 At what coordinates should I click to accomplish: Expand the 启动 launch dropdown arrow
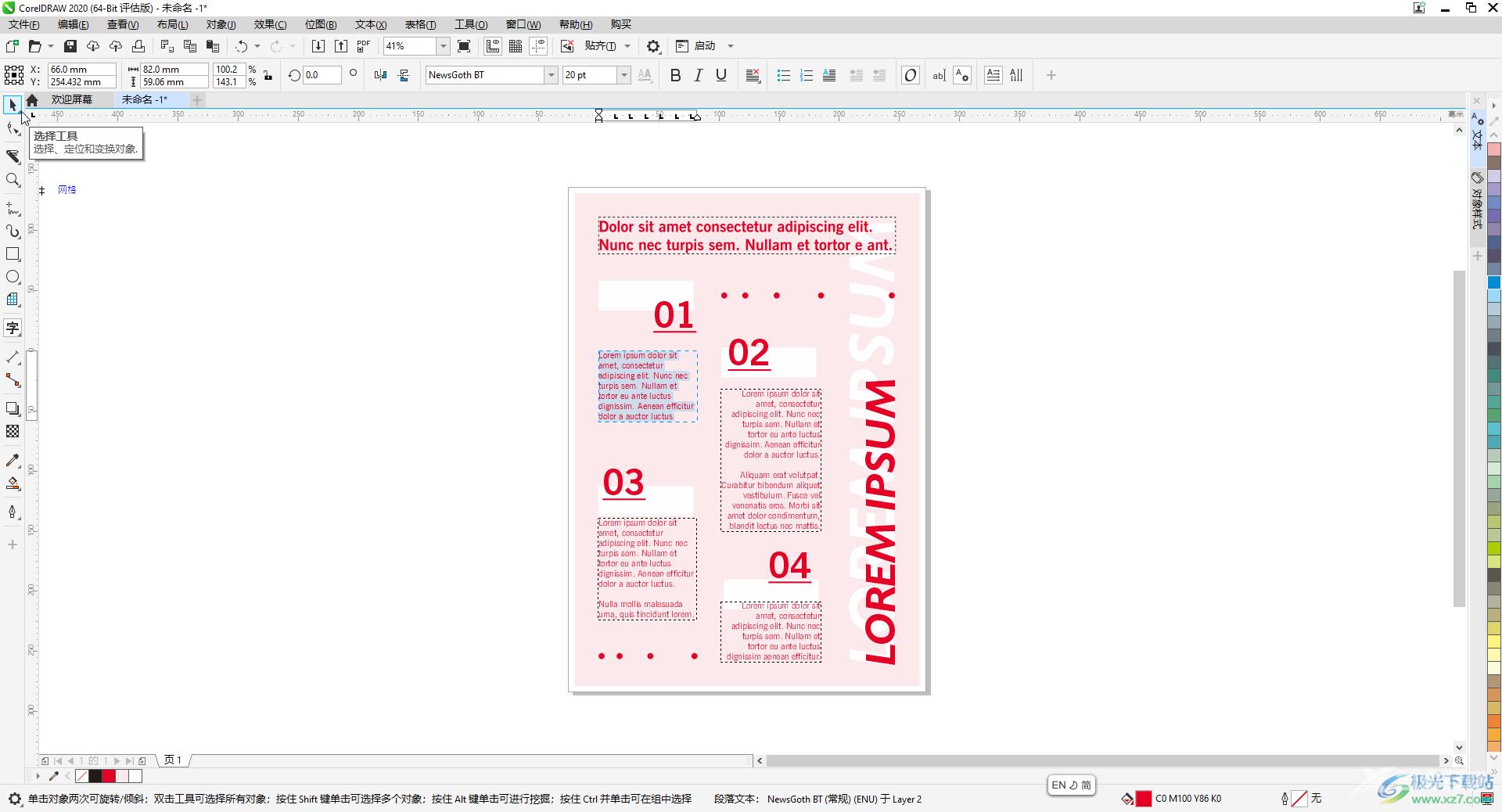coord(731,46)
